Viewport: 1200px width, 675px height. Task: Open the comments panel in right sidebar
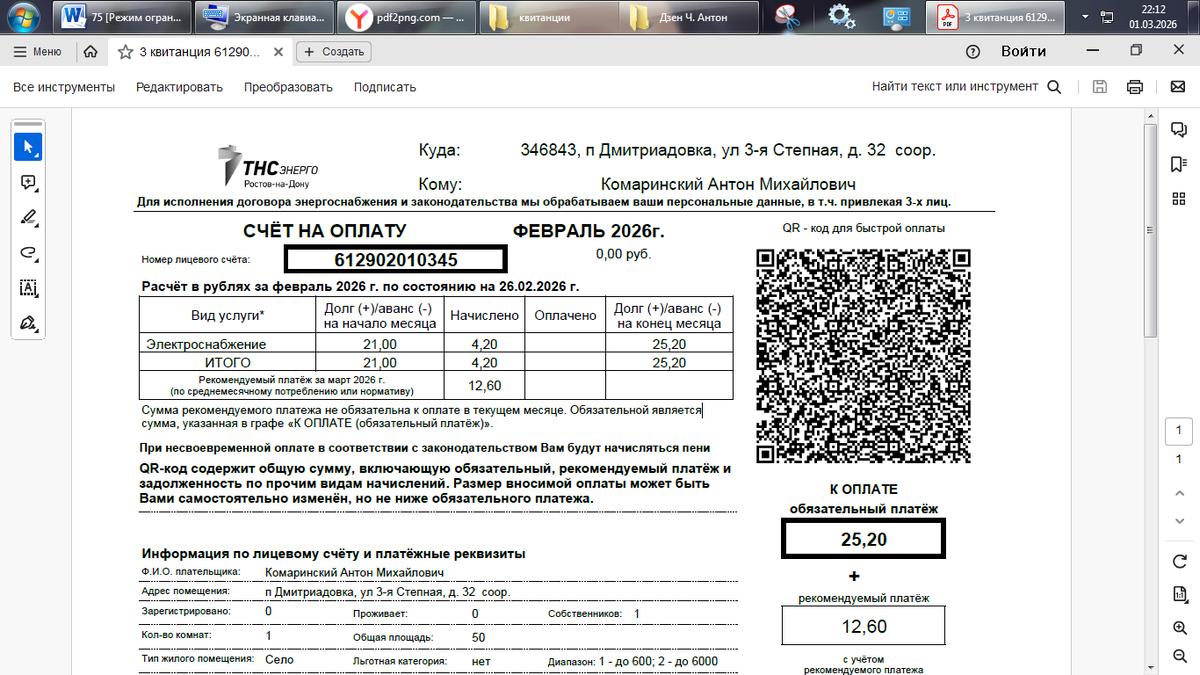tap(1179, 129)
